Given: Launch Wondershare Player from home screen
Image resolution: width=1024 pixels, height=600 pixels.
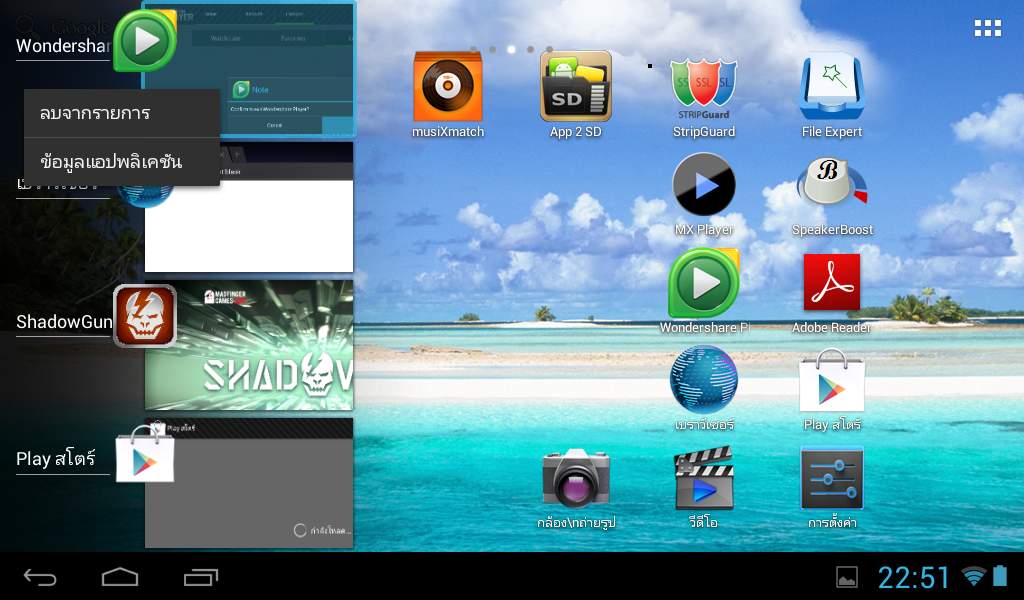Looking at the screenshot, I should (704, 283).
